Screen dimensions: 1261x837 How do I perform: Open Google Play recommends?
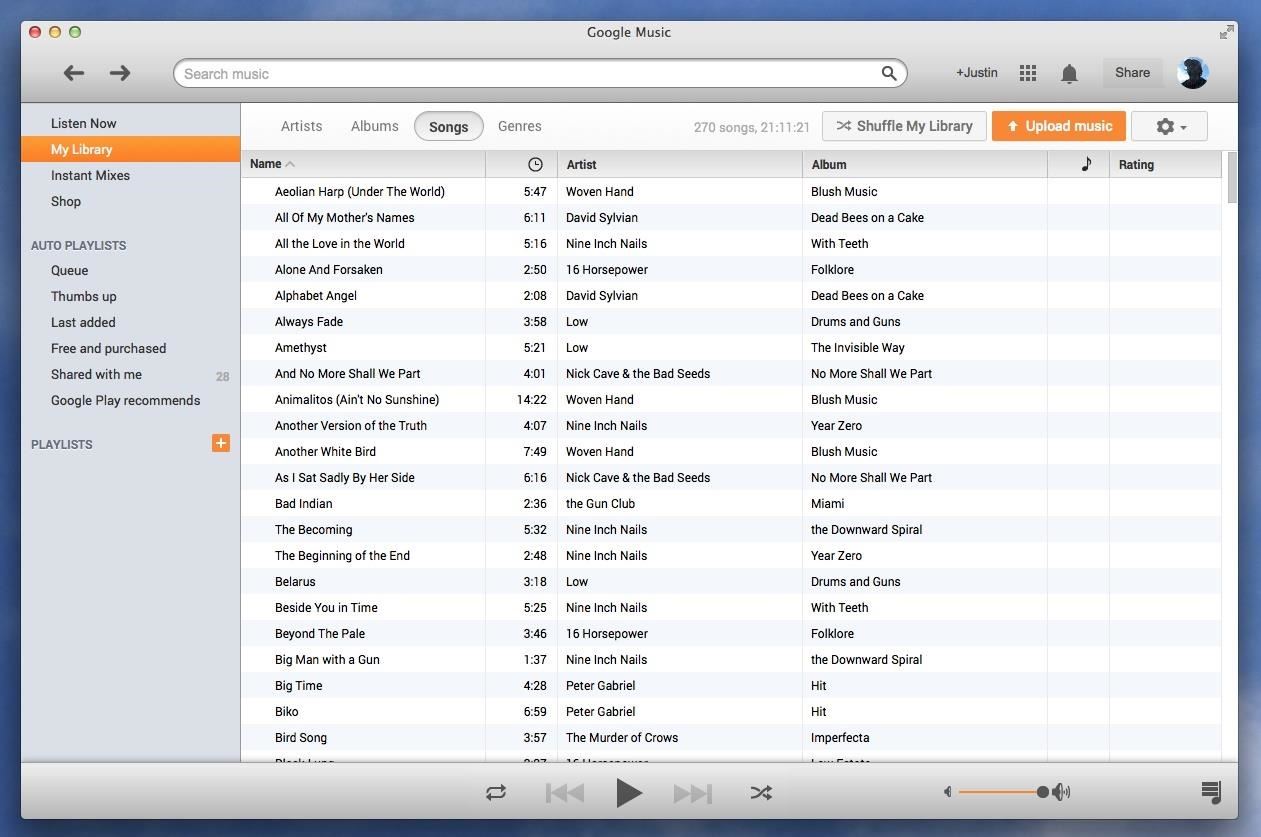(x=126, y=400)
